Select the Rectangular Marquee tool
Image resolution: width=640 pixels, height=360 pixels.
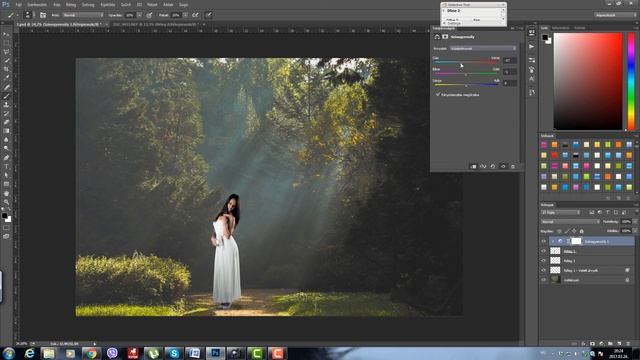coord(6,43)
